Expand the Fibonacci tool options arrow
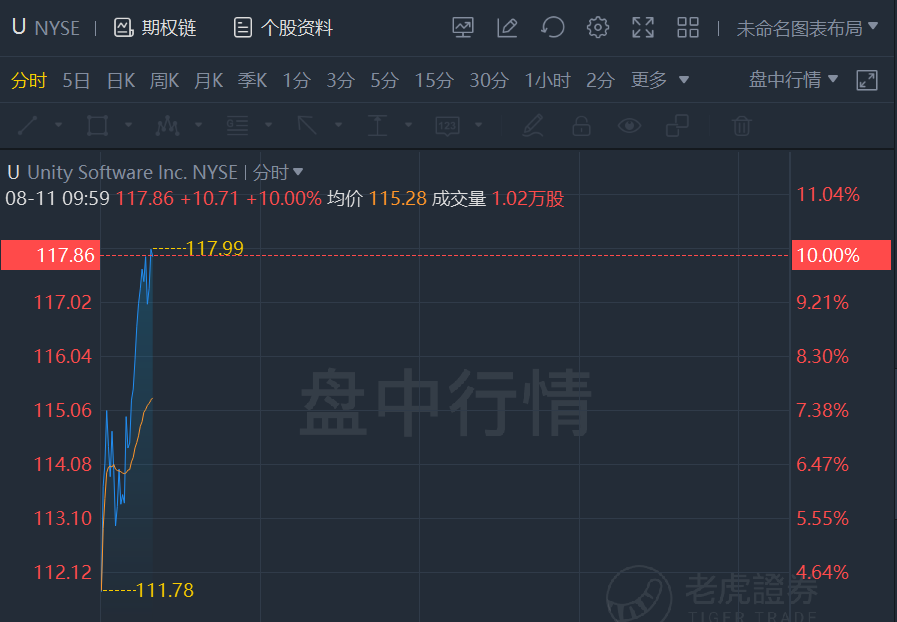The image size is (897, 622). point(268,124)
